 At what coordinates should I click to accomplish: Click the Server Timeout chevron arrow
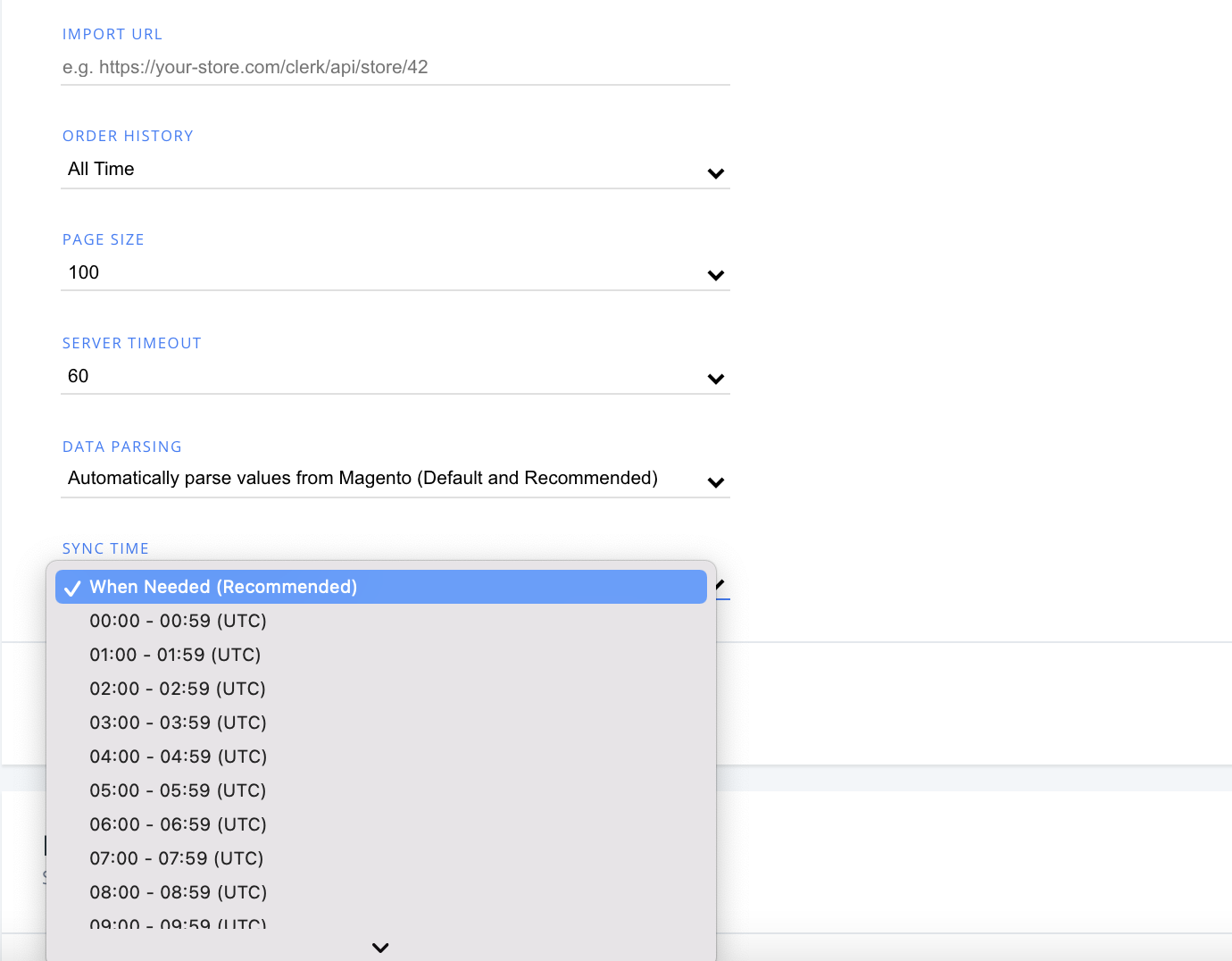(715, 379)
